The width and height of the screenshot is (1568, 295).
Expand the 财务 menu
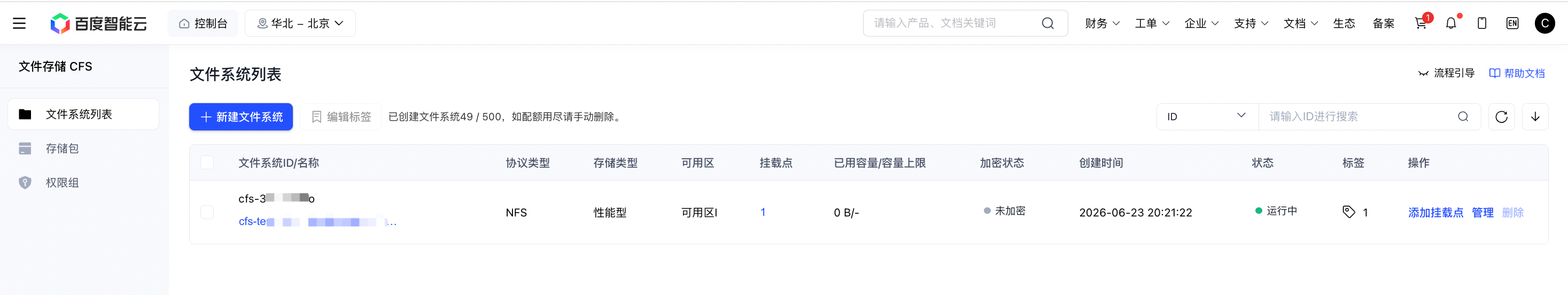click(x=1103, y=23)
